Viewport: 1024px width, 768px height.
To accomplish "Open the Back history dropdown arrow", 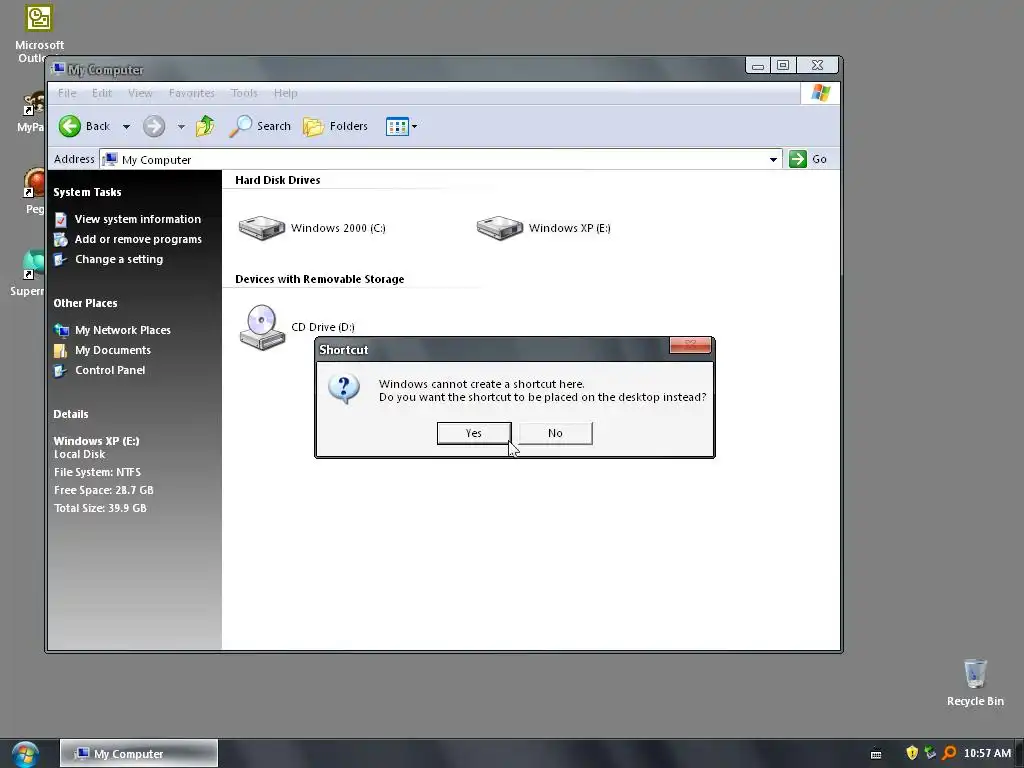I will click(126, 127).
